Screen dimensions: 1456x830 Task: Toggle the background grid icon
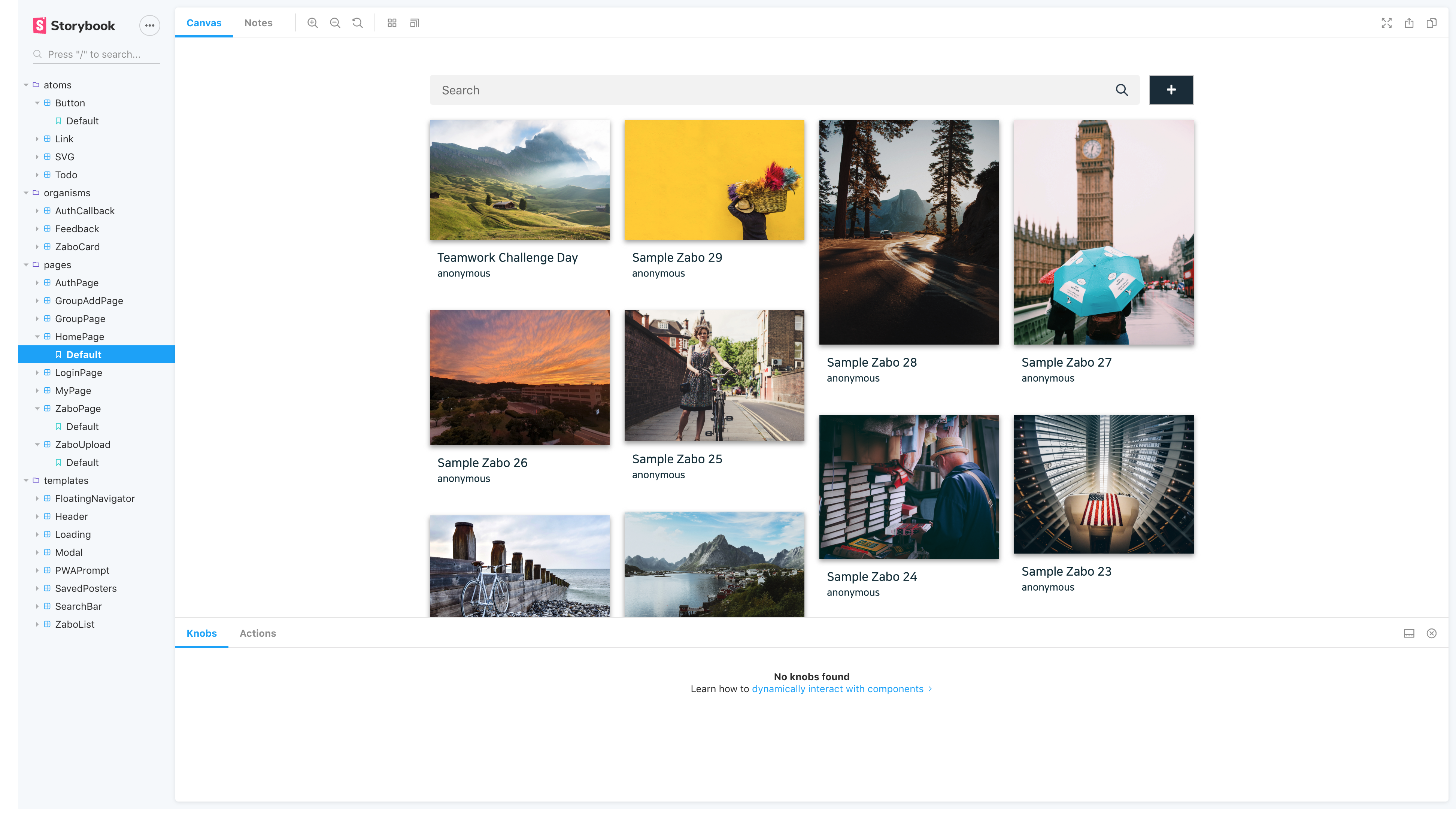tap(392, 23)
